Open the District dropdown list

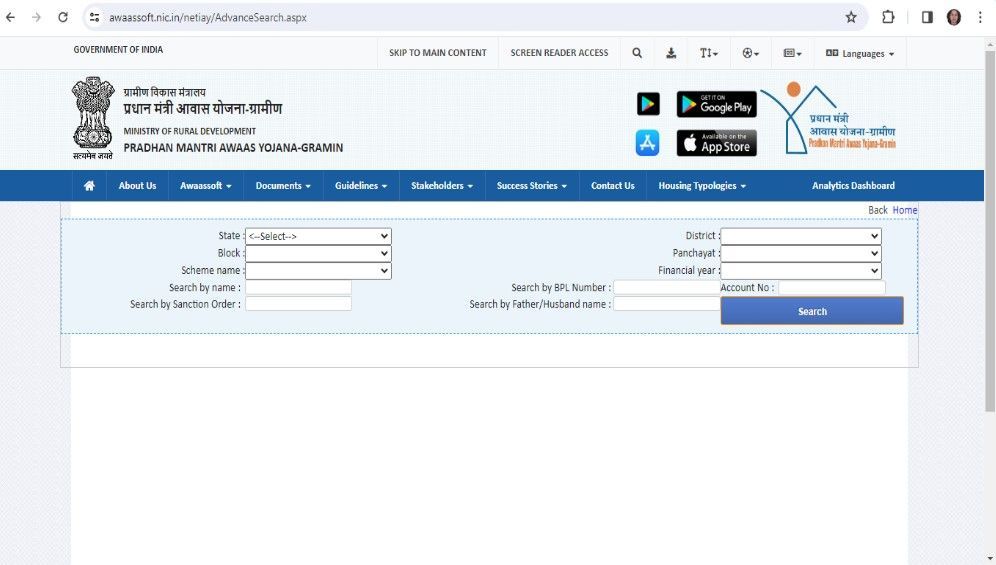pos(800,236)
